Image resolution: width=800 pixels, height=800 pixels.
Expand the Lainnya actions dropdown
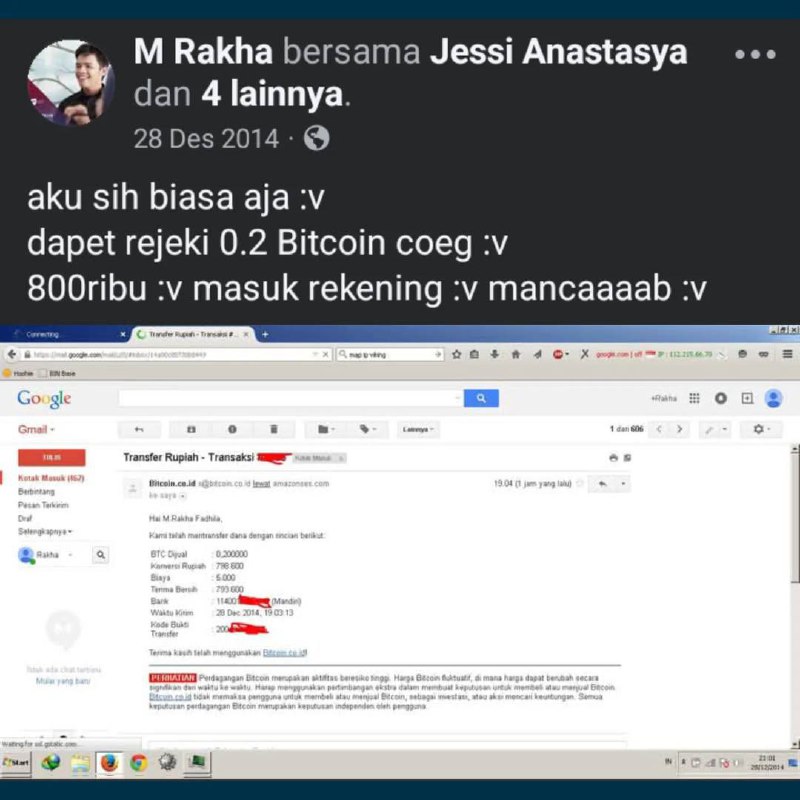click(x=418, y=430)
